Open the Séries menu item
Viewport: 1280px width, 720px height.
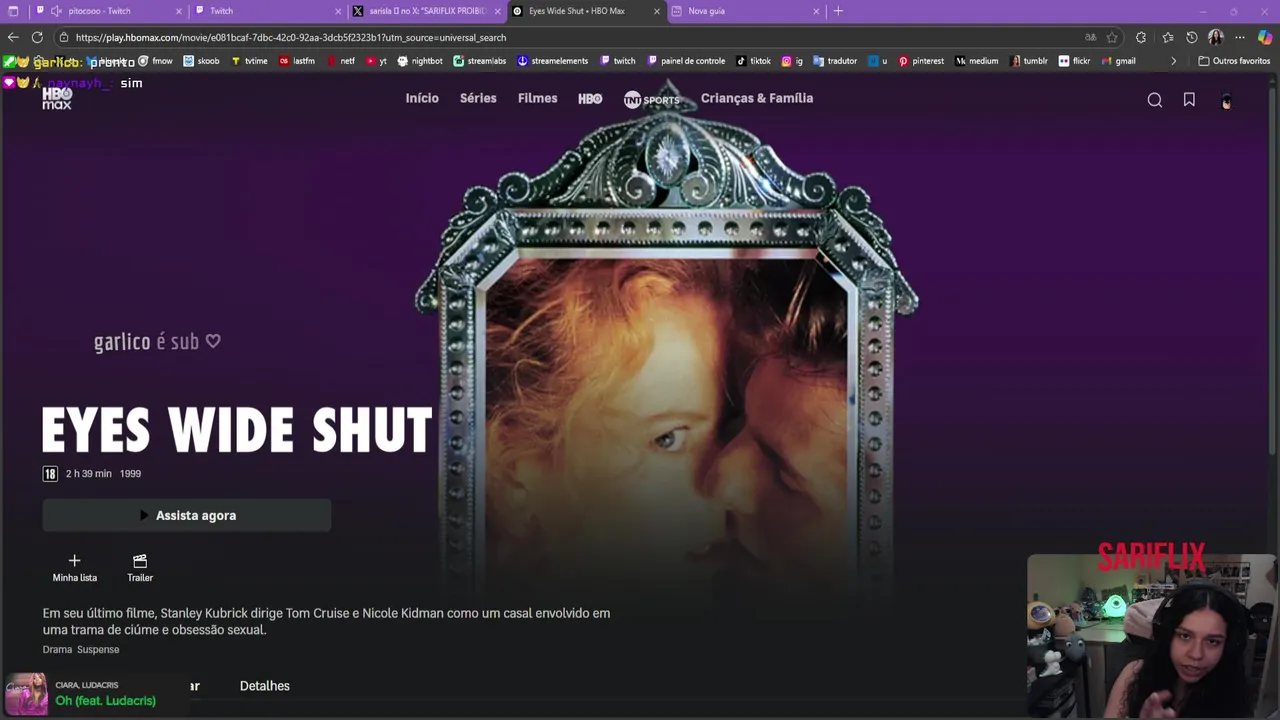478,98
